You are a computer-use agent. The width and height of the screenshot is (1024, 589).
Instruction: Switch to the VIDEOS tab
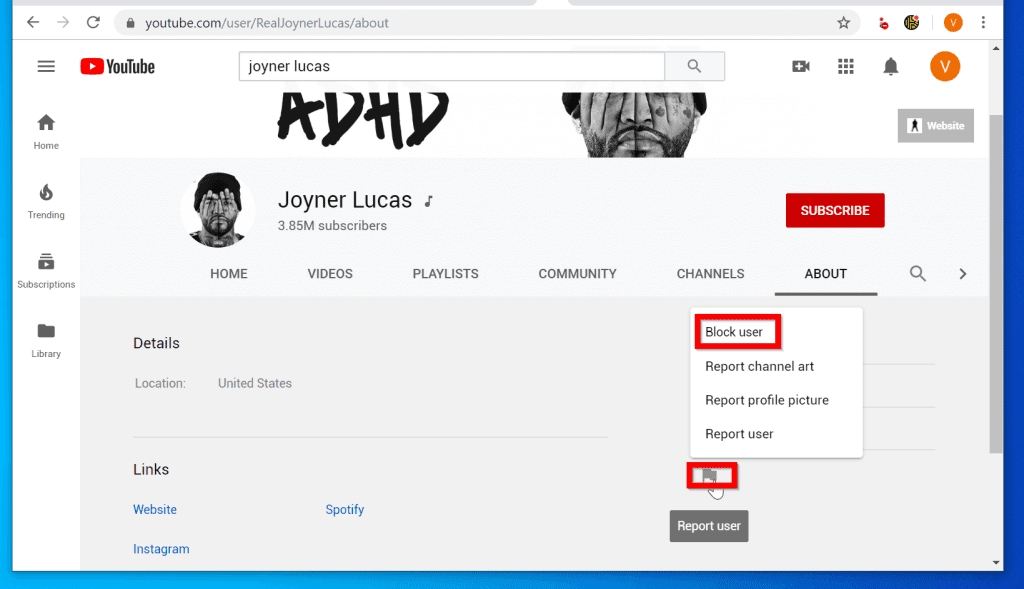click(x=330, y=274)
